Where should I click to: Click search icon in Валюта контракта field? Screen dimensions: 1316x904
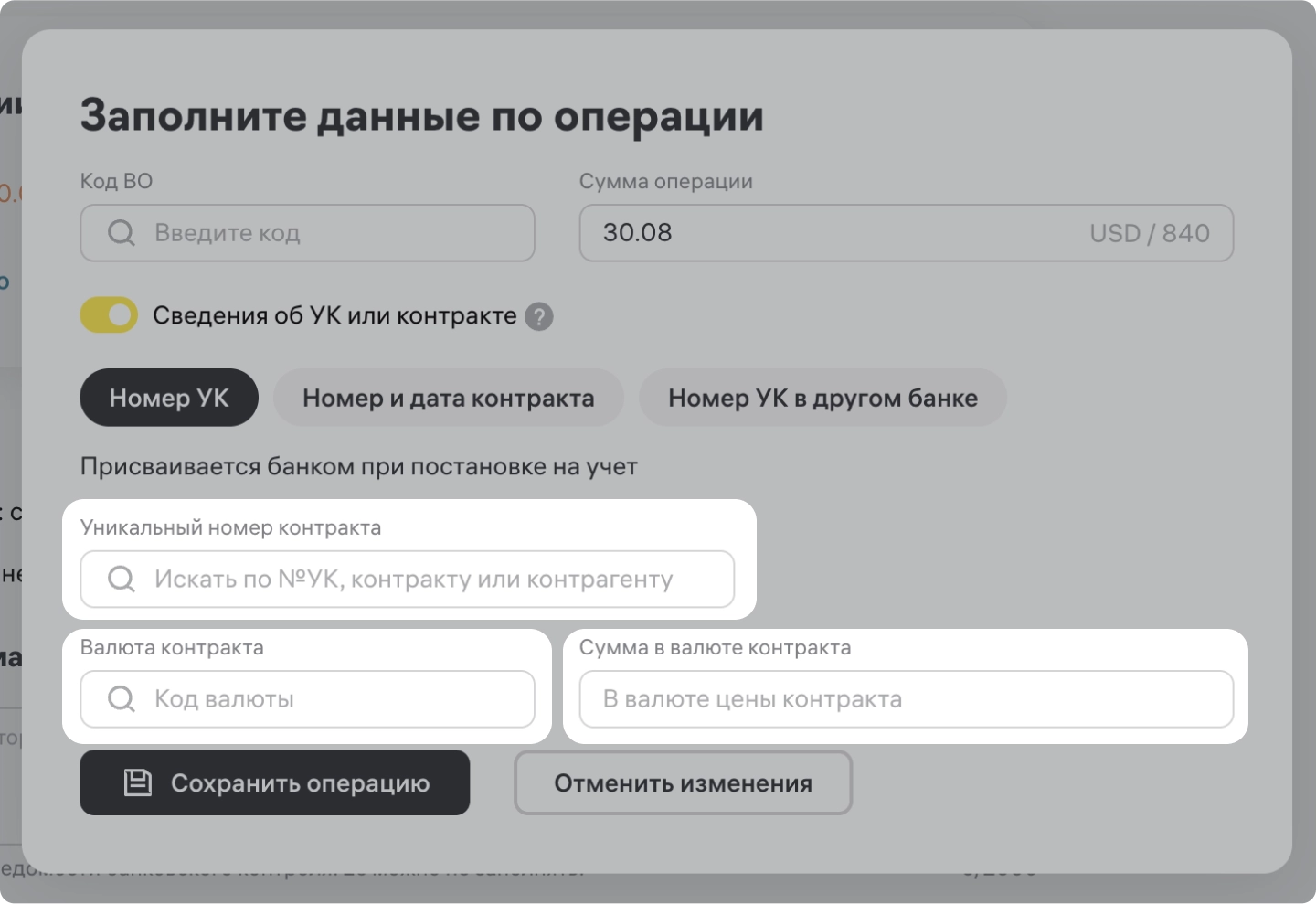coord(122,699)
